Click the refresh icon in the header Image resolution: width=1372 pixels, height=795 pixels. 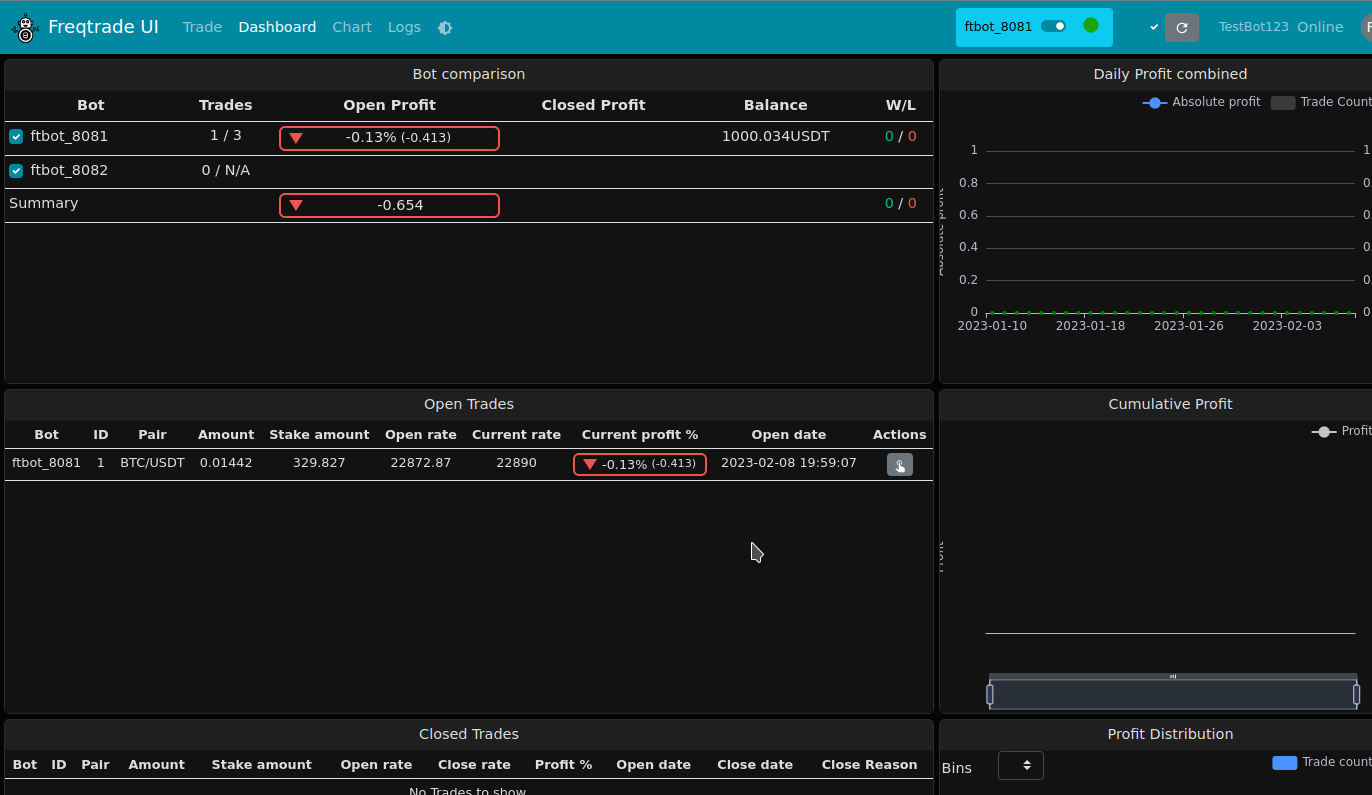pyautogui.click(x=1182, y=27)
